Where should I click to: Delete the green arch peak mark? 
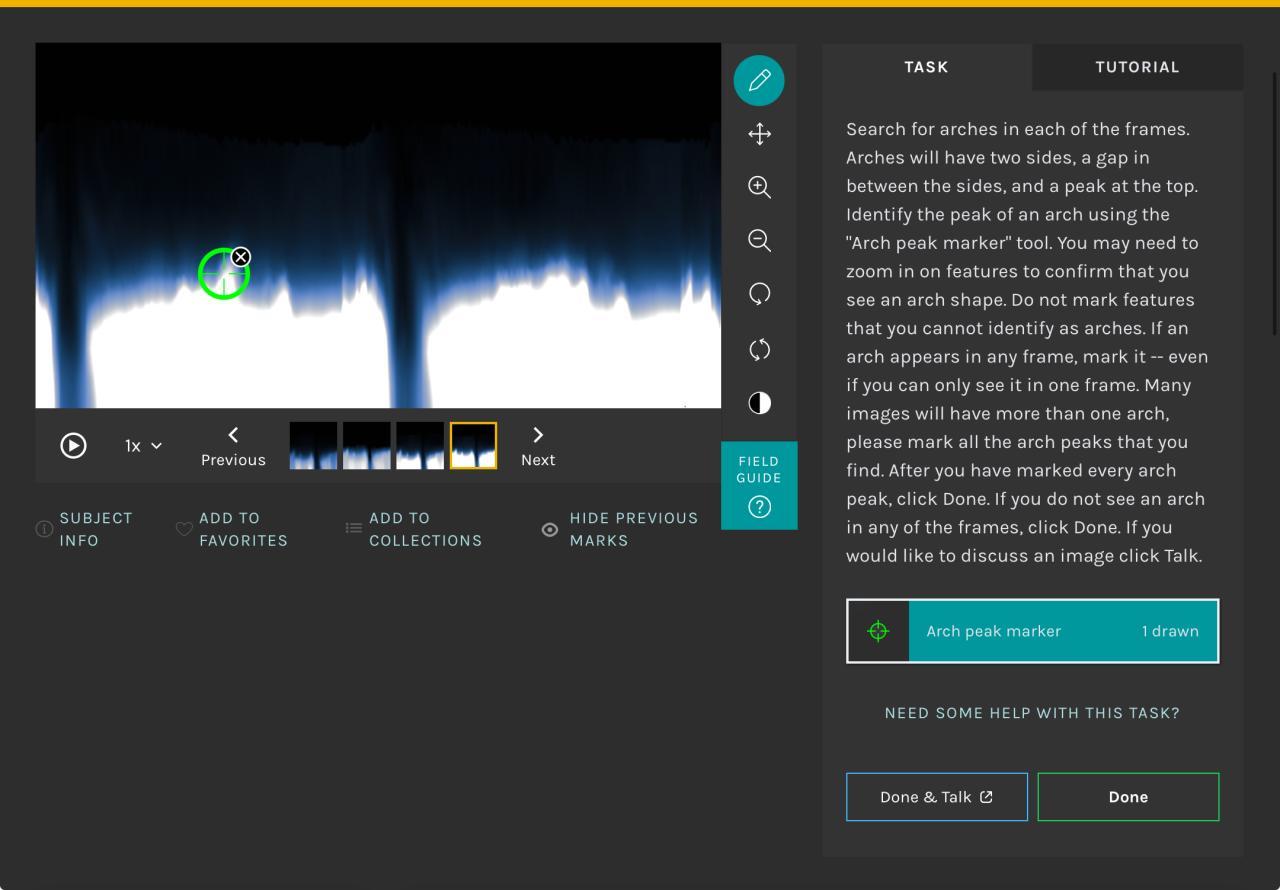[x=241, y=257]
